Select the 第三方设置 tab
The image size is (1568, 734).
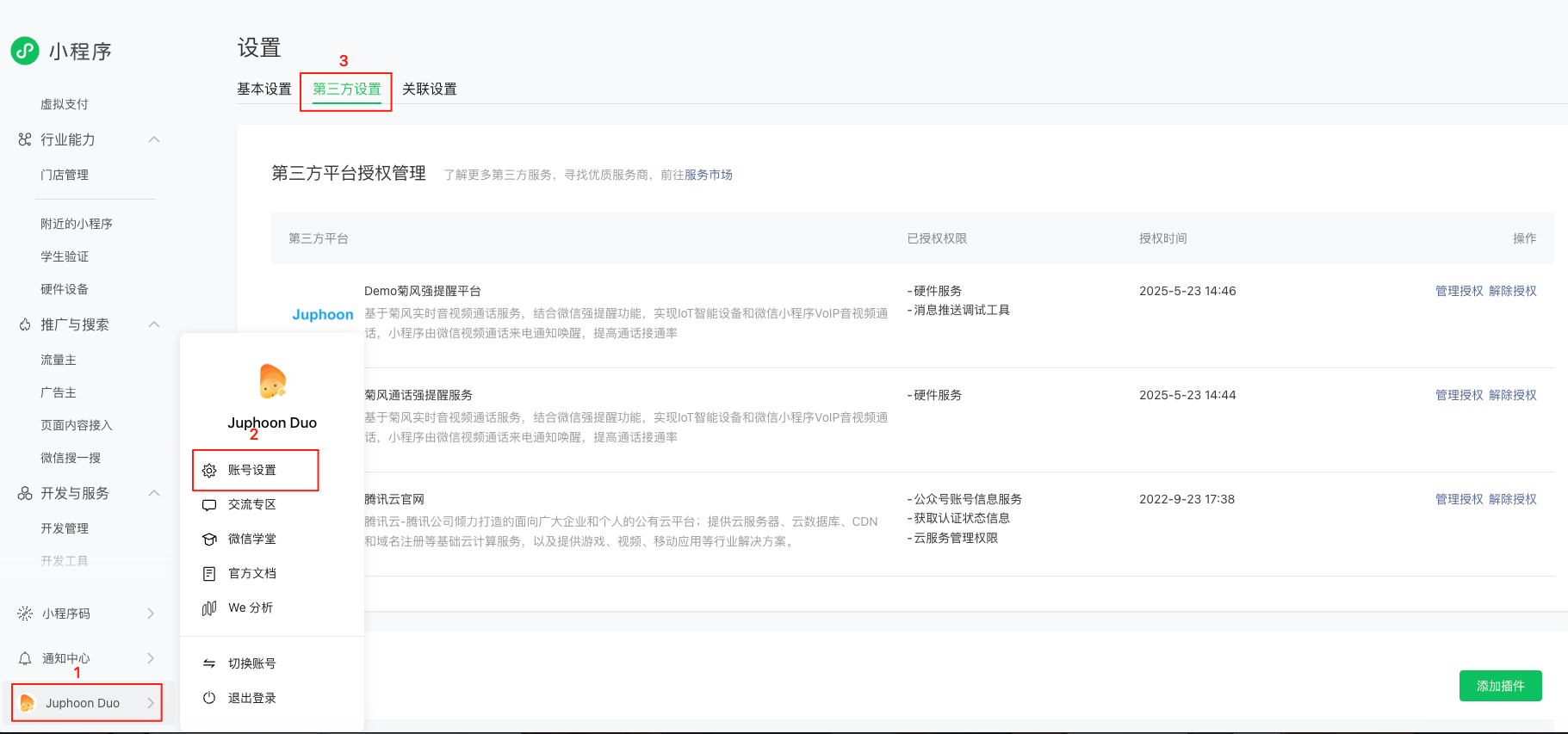click(347, 89)
